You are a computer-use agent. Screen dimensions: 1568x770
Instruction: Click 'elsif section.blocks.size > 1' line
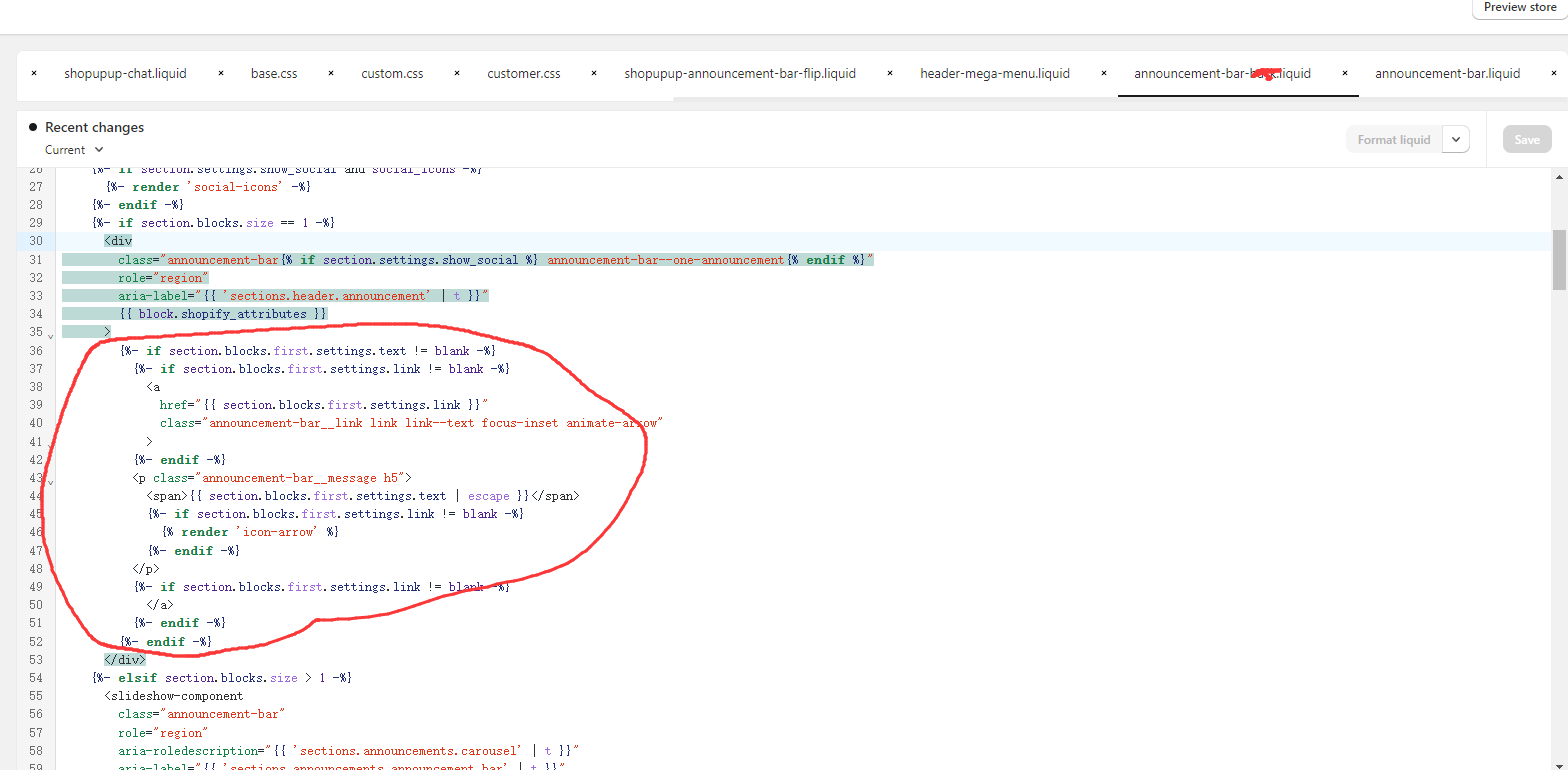point(221,677)
